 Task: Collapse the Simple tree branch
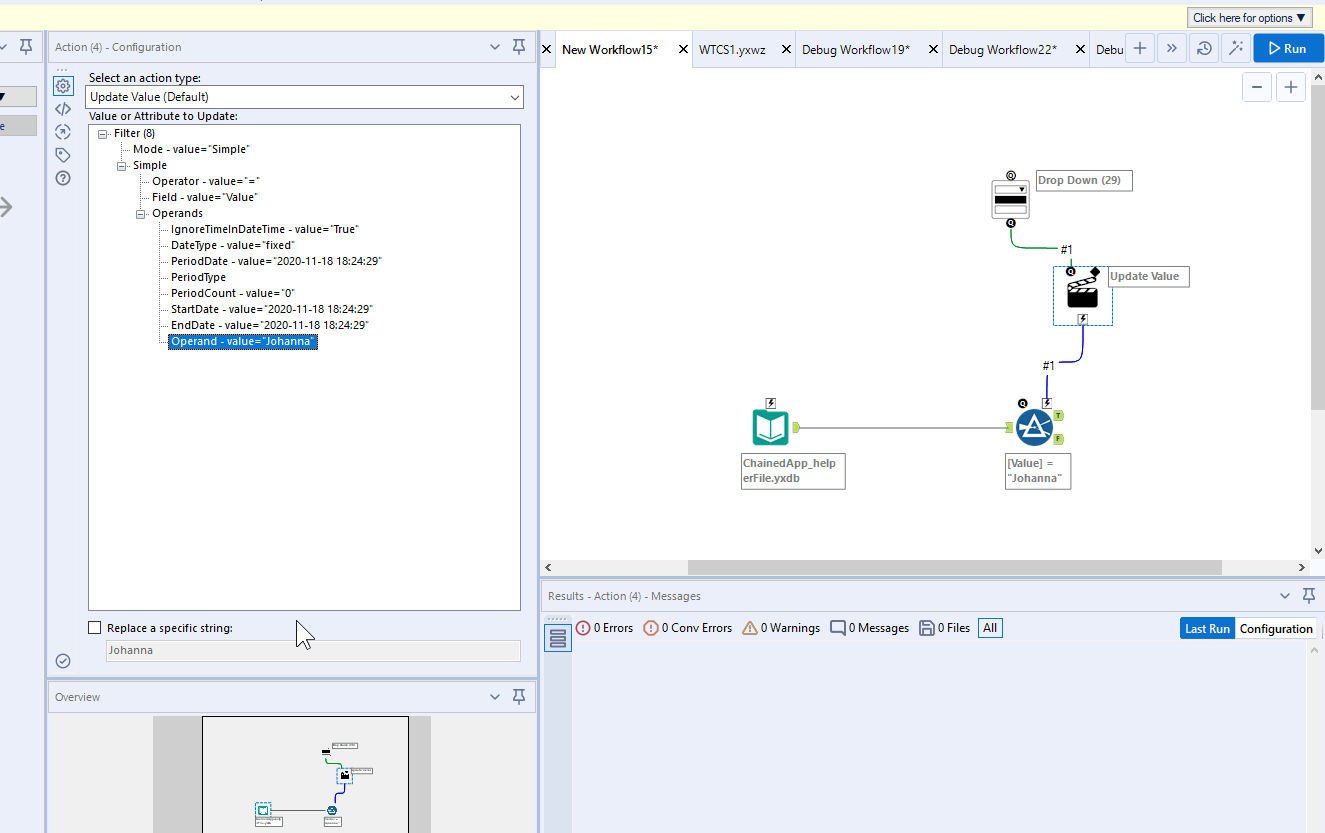(x=122, y=164)
